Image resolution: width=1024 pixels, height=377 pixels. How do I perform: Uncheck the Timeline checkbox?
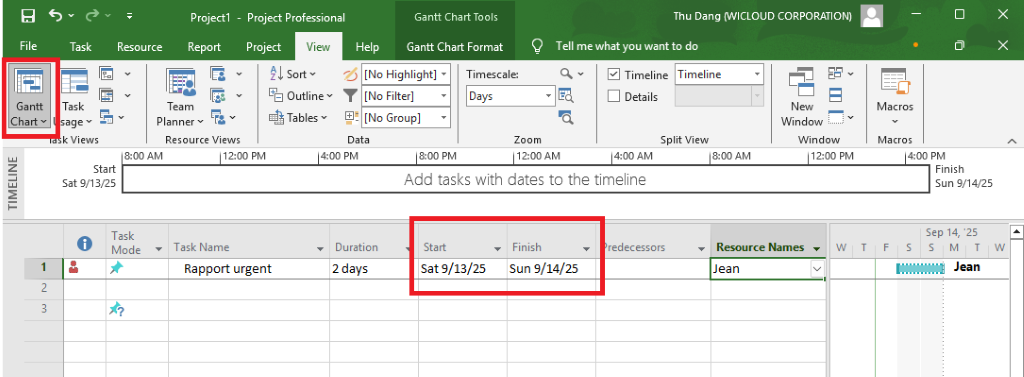tap(613, 74)
